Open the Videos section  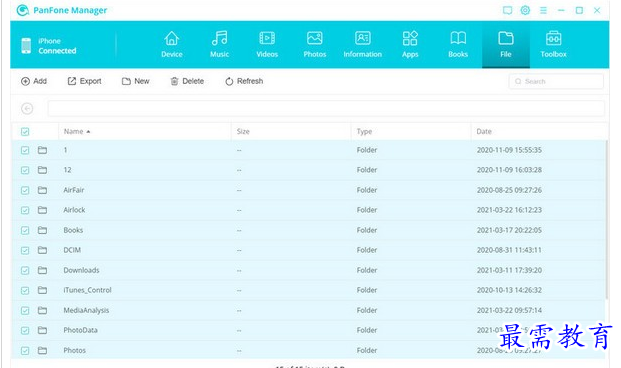(x=267, y=44)
